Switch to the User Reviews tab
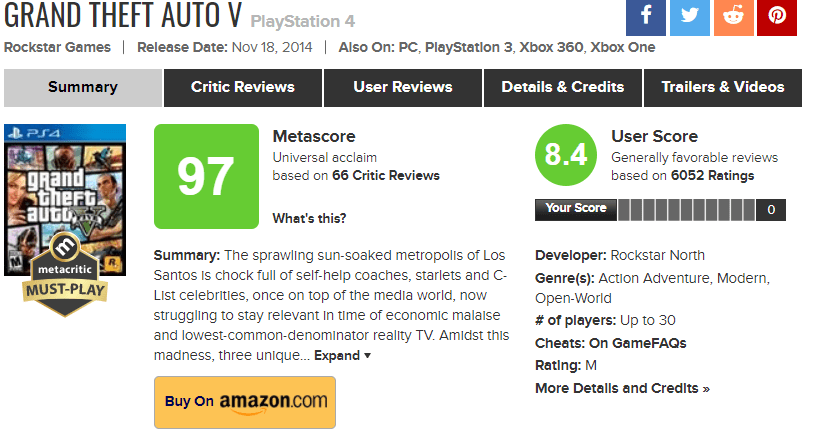This screenshot has height=430, width=814. pos(402,87)
